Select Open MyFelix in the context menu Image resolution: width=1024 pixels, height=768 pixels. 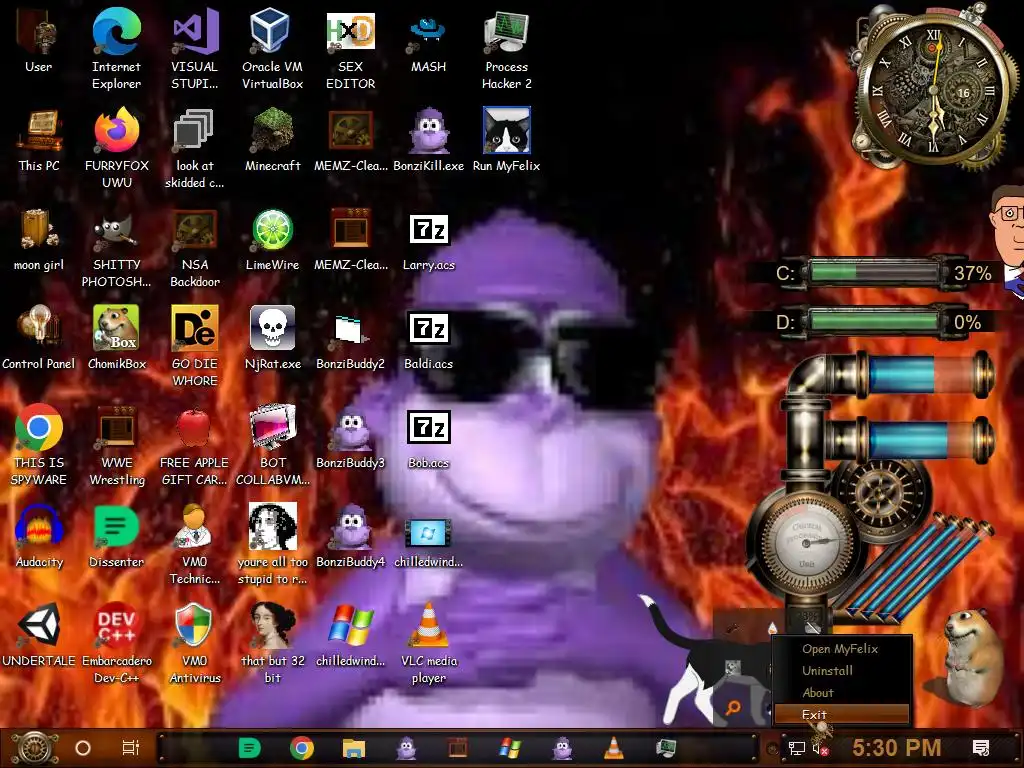click(x=841, y=648)
